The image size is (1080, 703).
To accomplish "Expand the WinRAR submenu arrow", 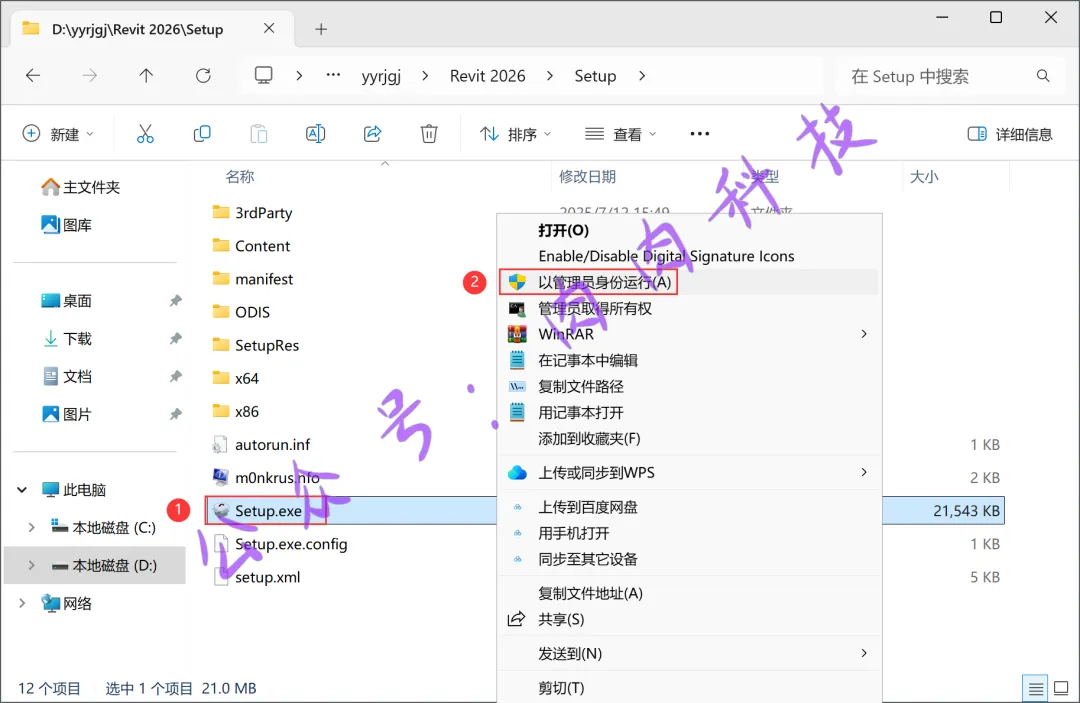I will click(x=864, y=334).
